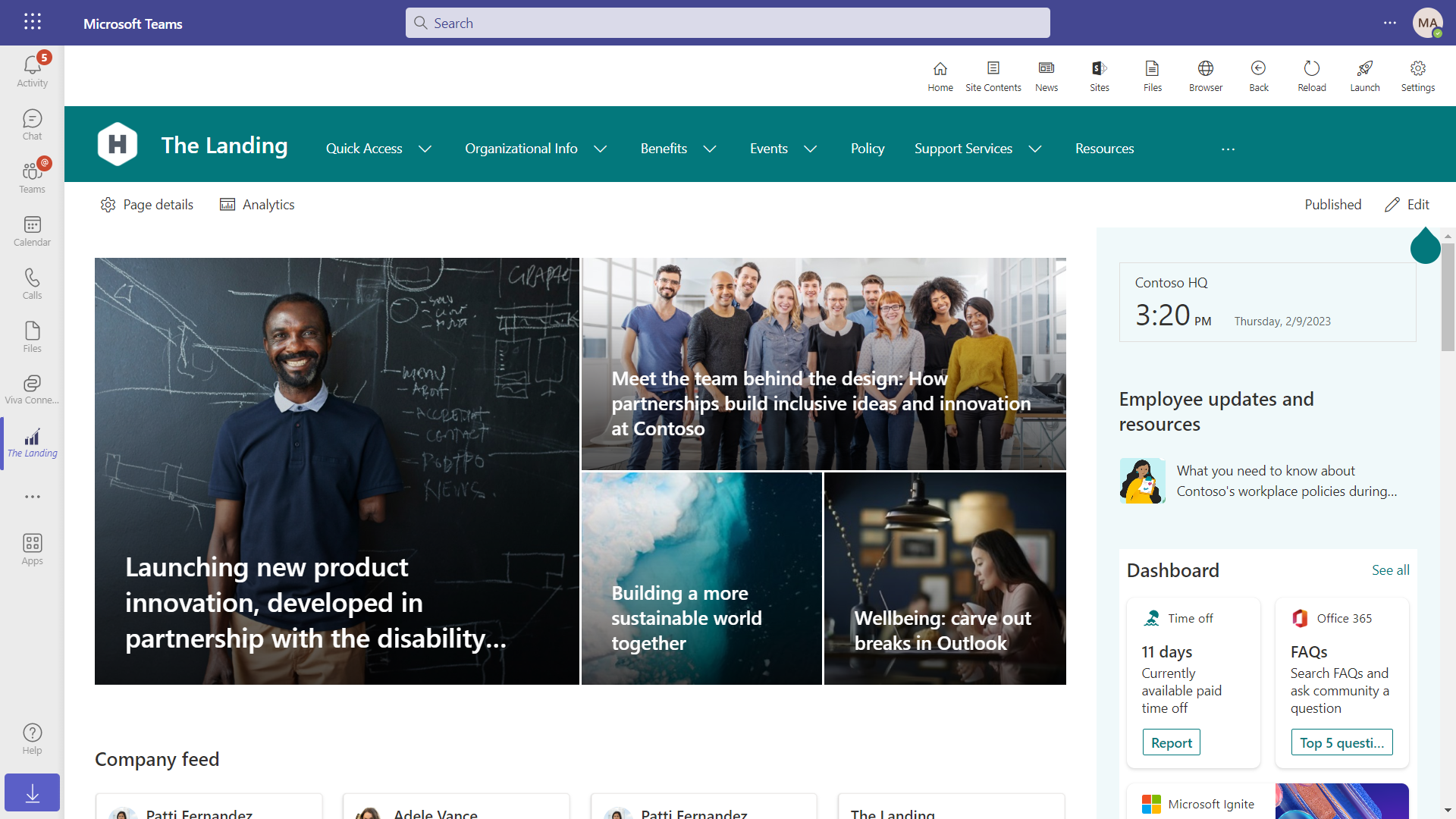Open News in the top toolbar
Viewport: 1456px width, 819px height.
pos(1046,77)
